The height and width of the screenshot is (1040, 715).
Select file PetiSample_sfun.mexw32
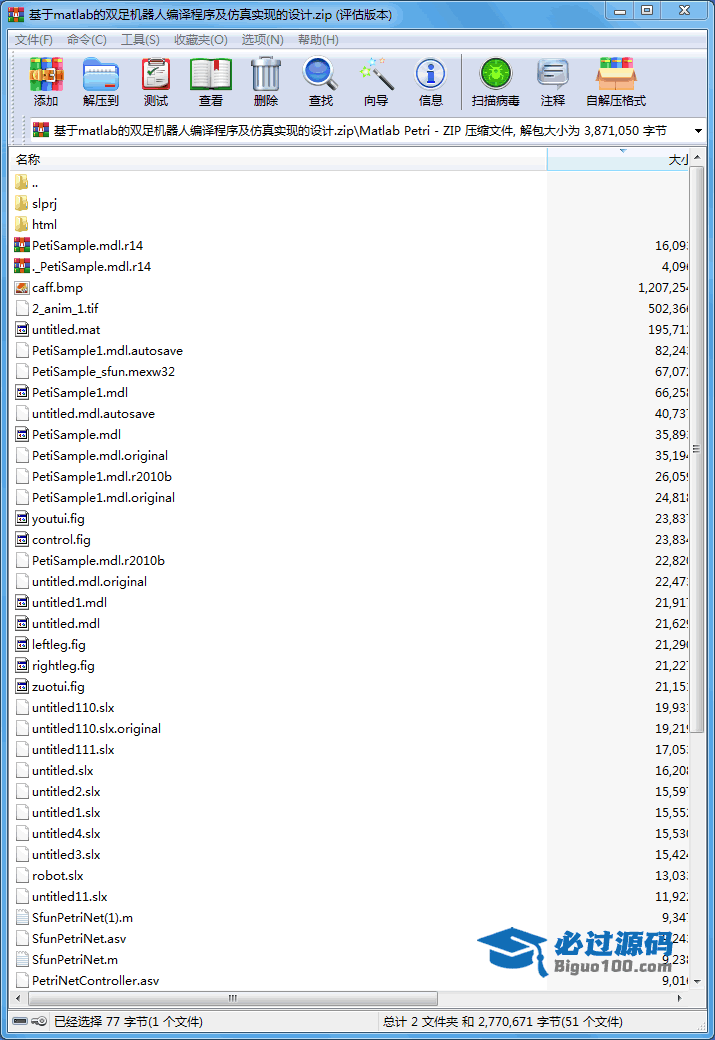(x=103, y=371)
